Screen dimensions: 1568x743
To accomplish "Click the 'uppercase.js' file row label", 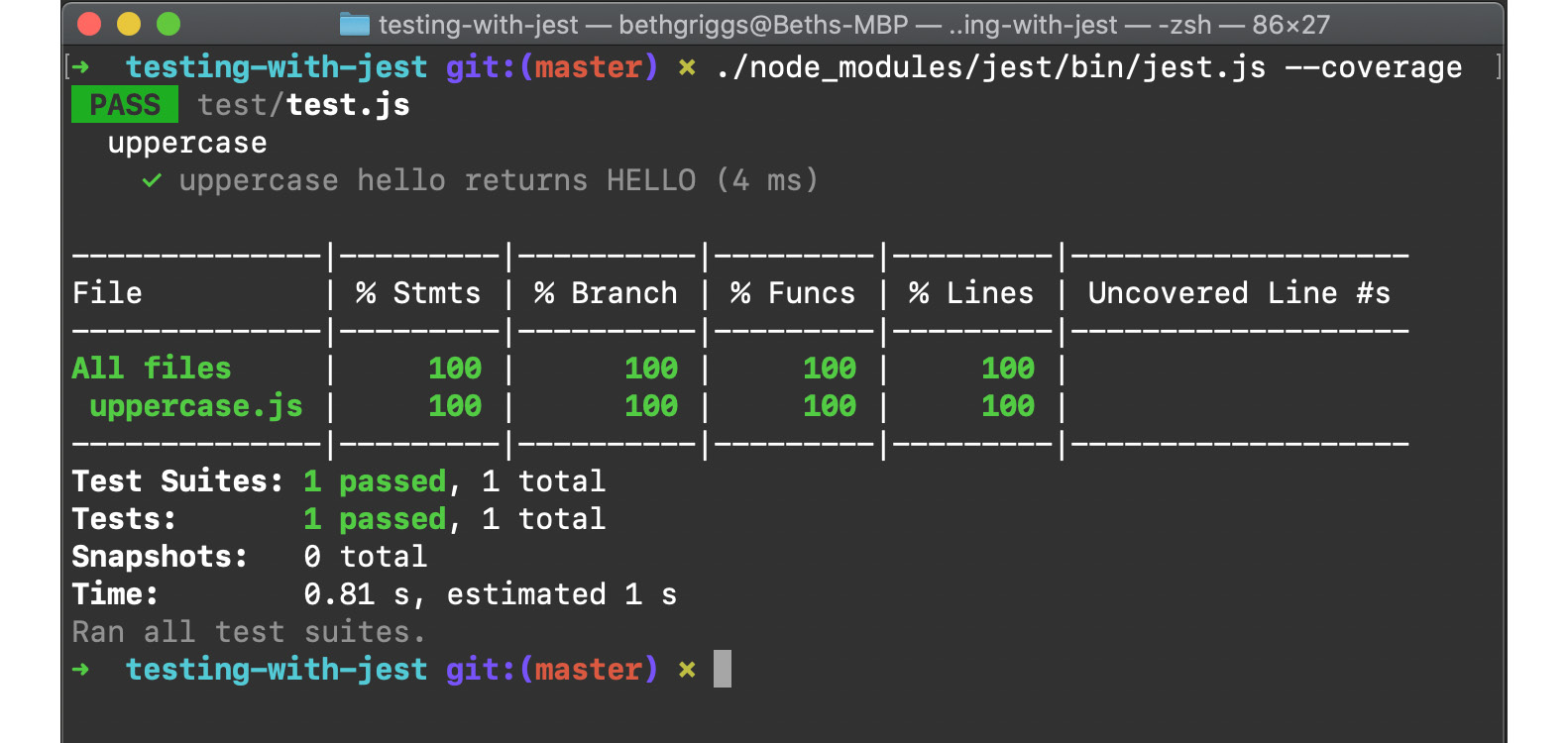I will point(196,406).
